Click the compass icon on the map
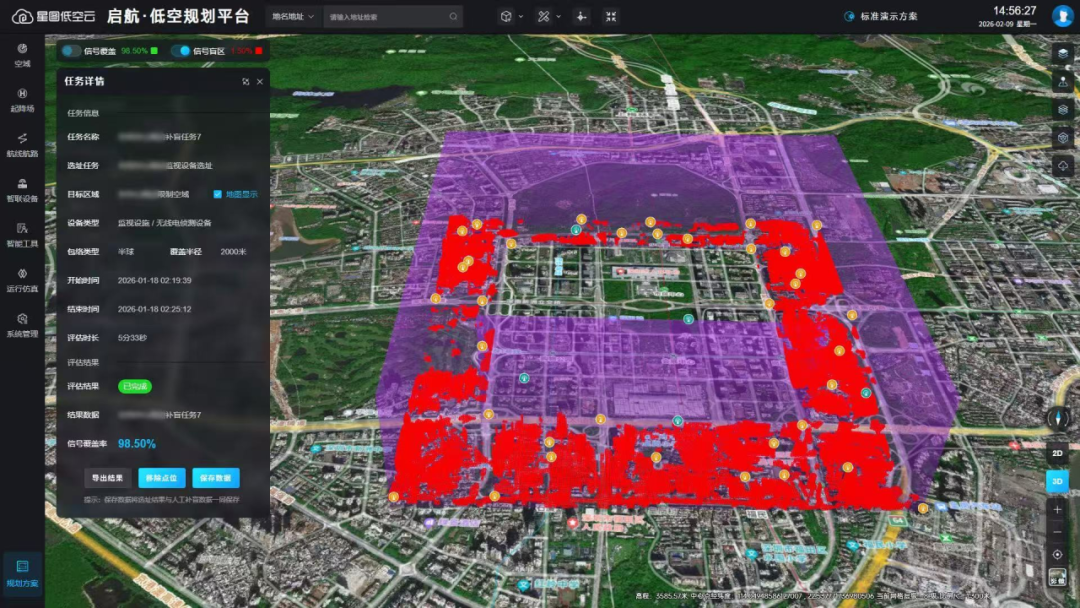This screenshot has width=1080, height=608. pyautogui.click(x=1058, y=418)
